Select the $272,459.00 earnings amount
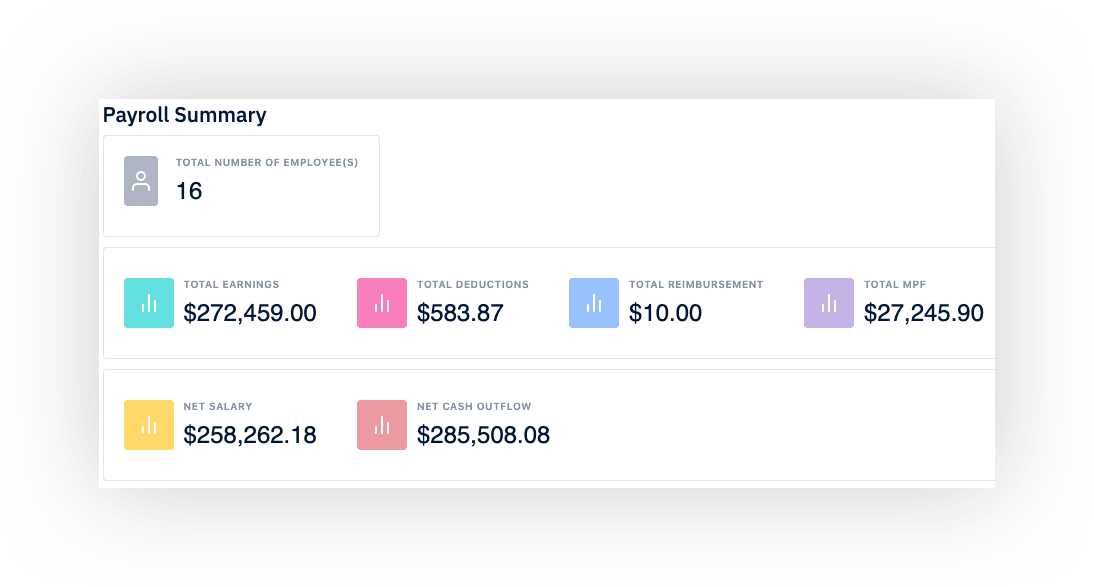The width and height of the screenshot is (1094, 587). pos(250,314)
